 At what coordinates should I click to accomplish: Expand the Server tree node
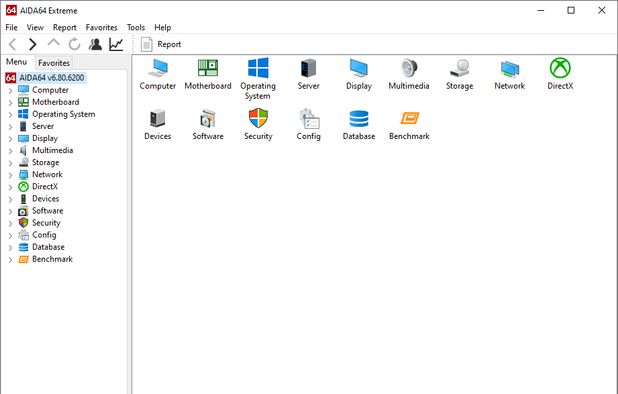tap(11, 127)
